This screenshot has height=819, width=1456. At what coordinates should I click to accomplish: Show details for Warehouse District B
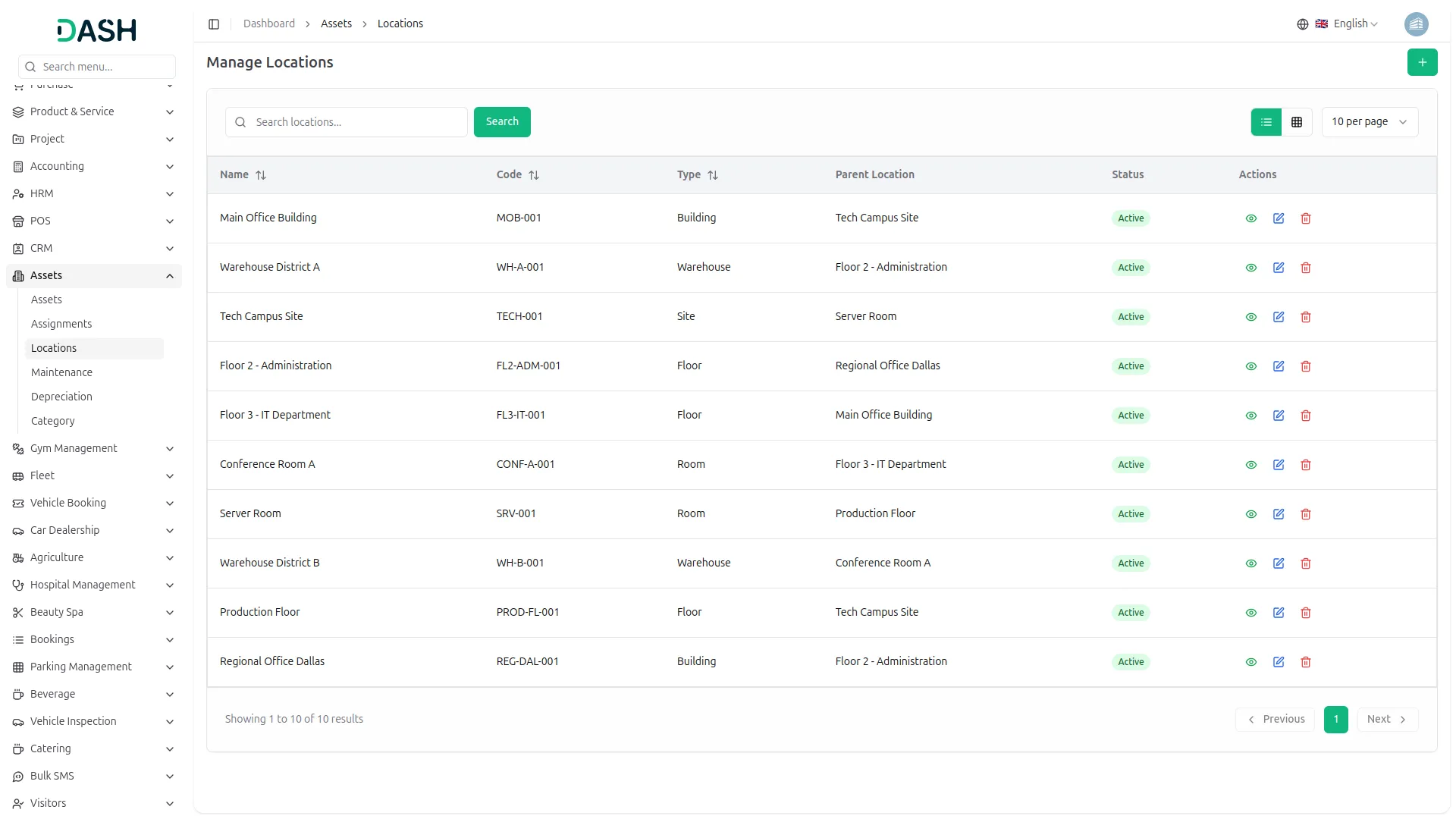(x=1250, y=563)
